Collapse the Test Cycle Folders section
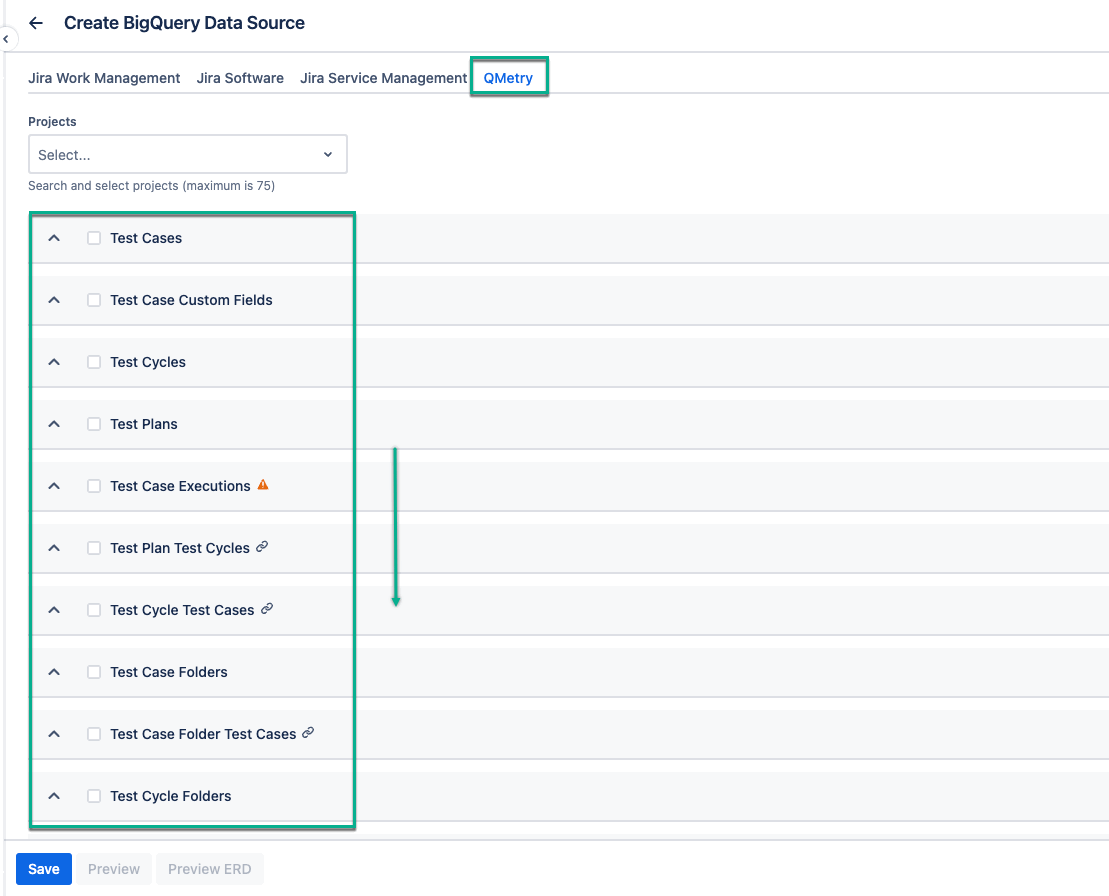 [x=53, y=795]
